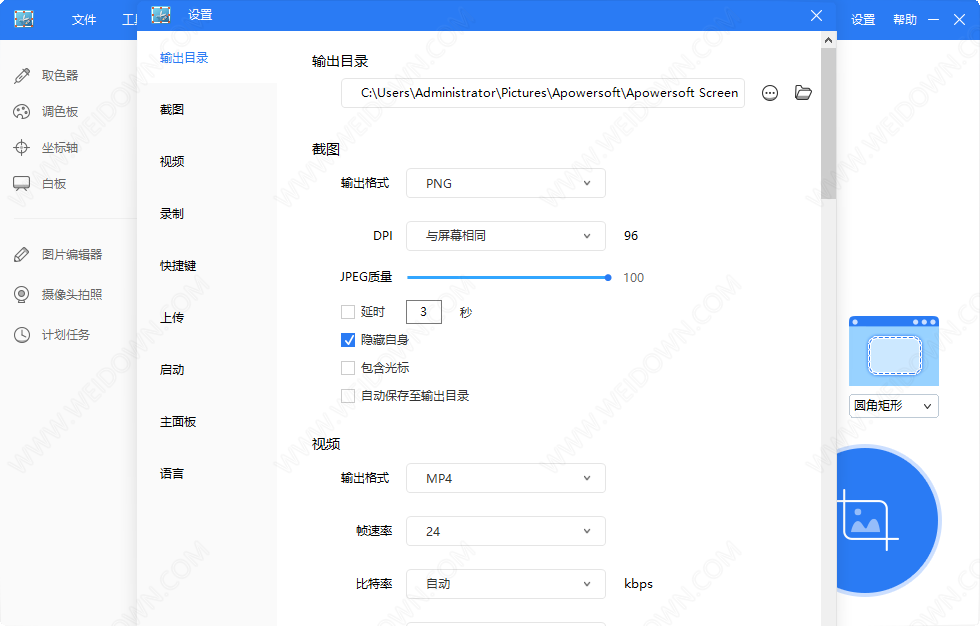This screenshot has width=980, height=626.
Task: Uncheck the 隐藏自身 checkbox
Action: [348, 340]
